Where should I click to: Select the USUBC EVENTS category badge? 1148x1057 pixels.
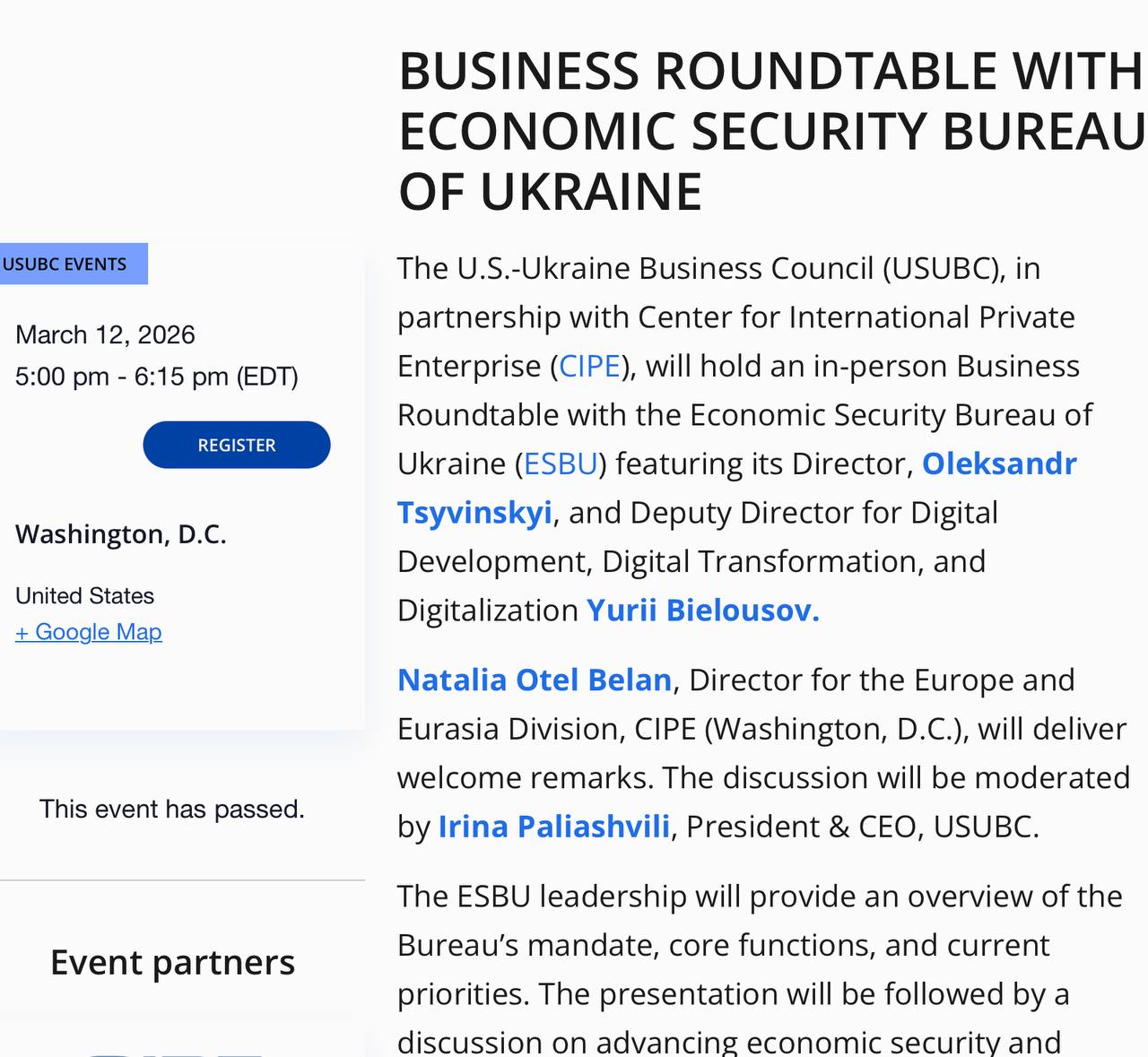pos(74,264)
